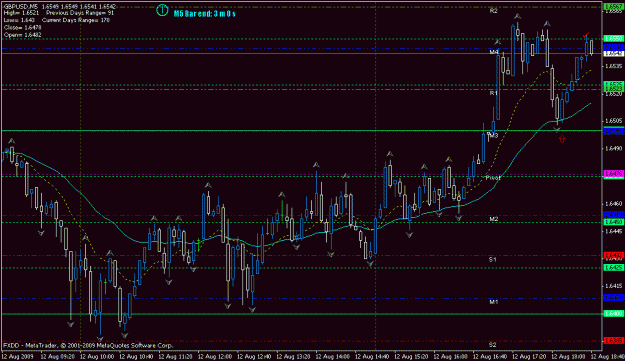Click the "M5 Bar end: 3 m 0 s" timer text
The width and height of the screenshot is (625, 361).
pos(204,14)
